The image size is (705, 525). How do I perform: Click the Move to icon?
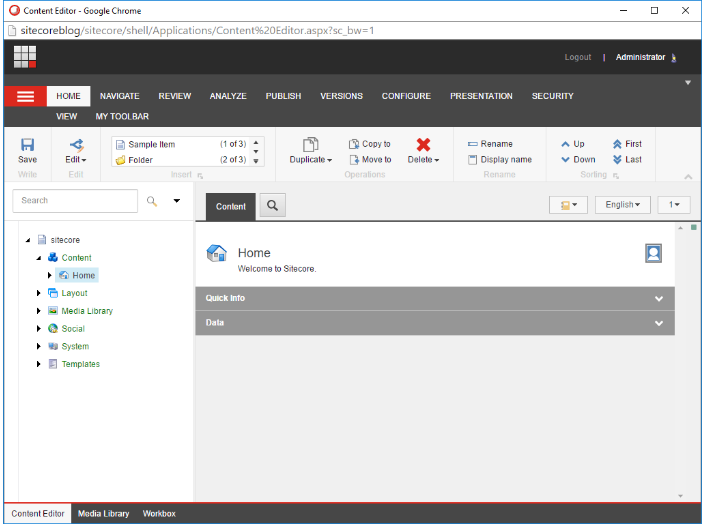(354, 160)
